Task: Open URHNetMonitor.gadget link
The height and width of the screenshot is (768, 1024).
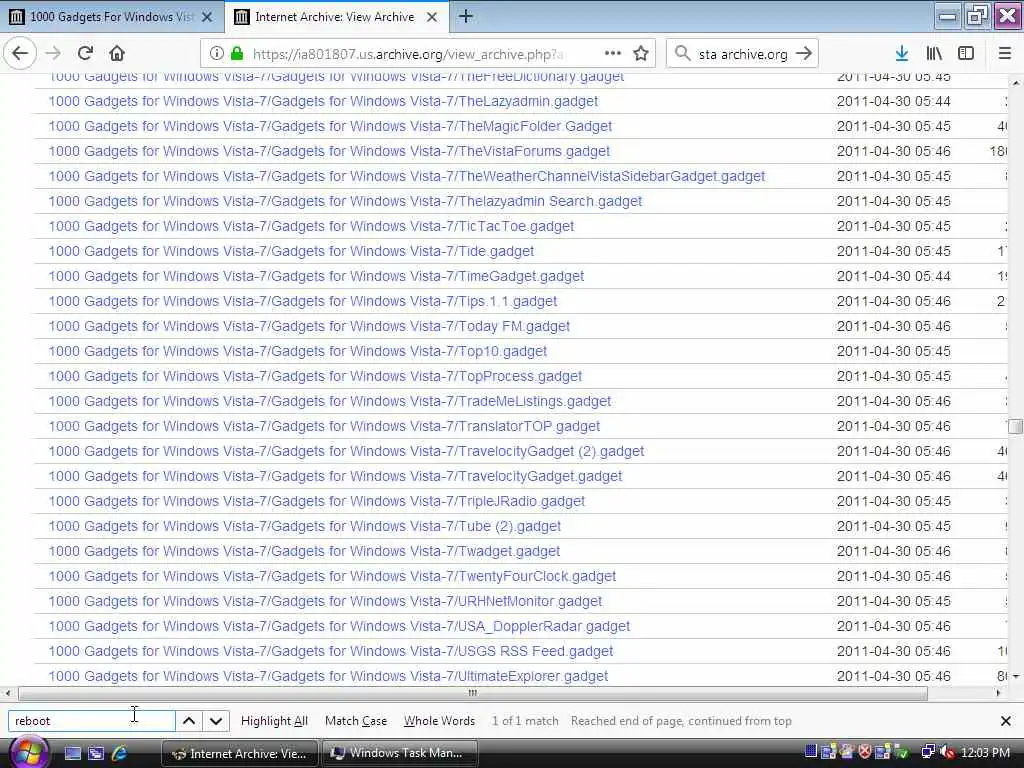Action: (x=325, y=601)
